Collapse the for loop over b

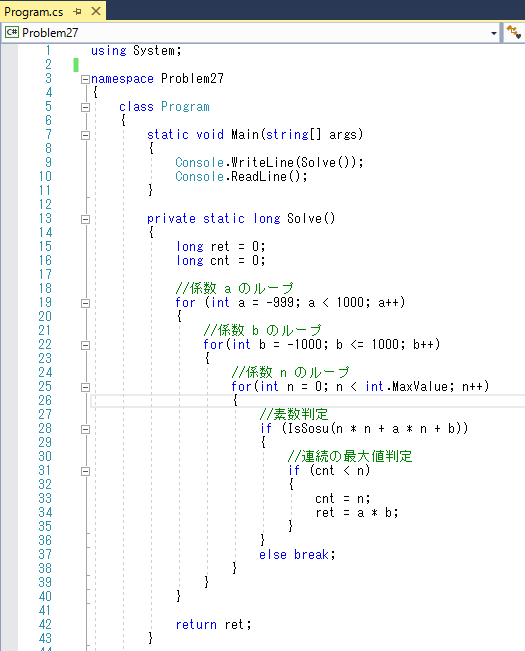click(85, 345)
